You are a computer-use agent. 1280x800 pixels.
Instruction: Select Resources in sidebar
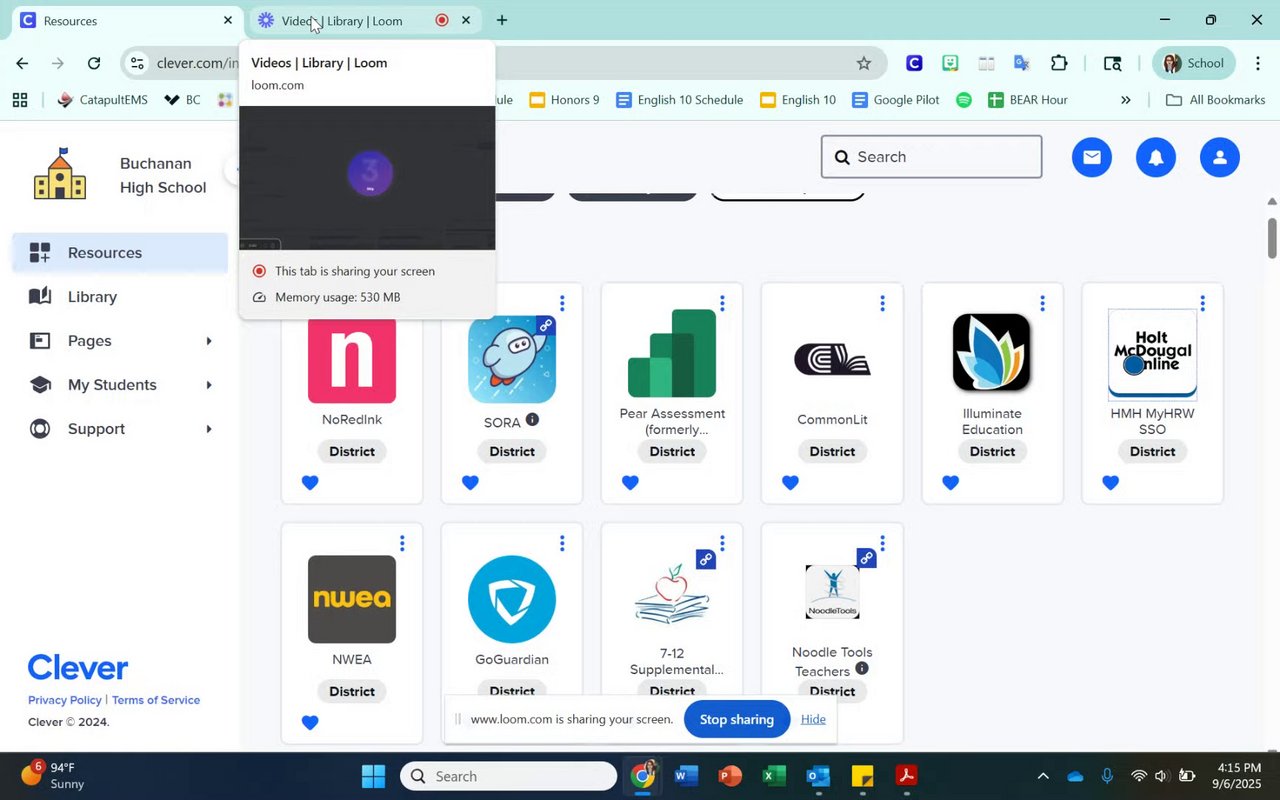[x=120, y=253]
